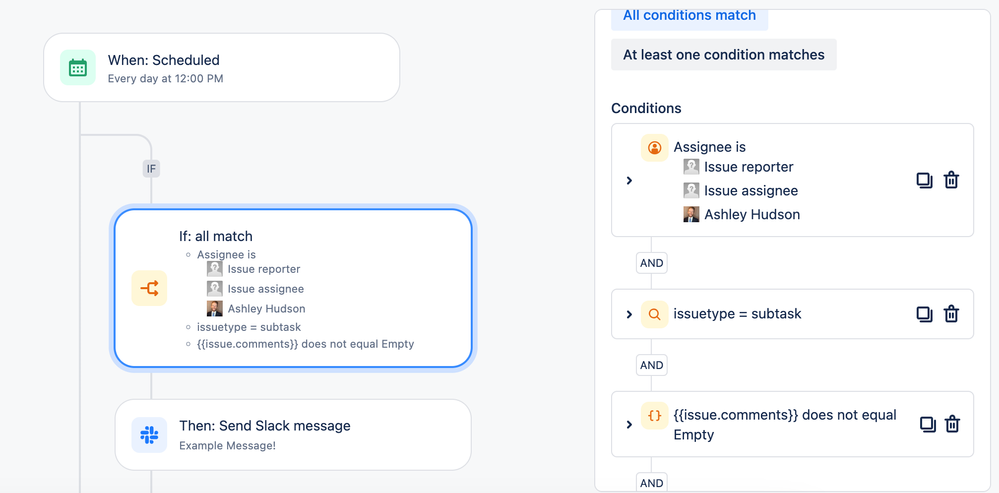Viewport: 999px width, 493px height.
Task: Click the Ashley Hudson avatar in conditions panel
Action: click(x=691, y=214)
